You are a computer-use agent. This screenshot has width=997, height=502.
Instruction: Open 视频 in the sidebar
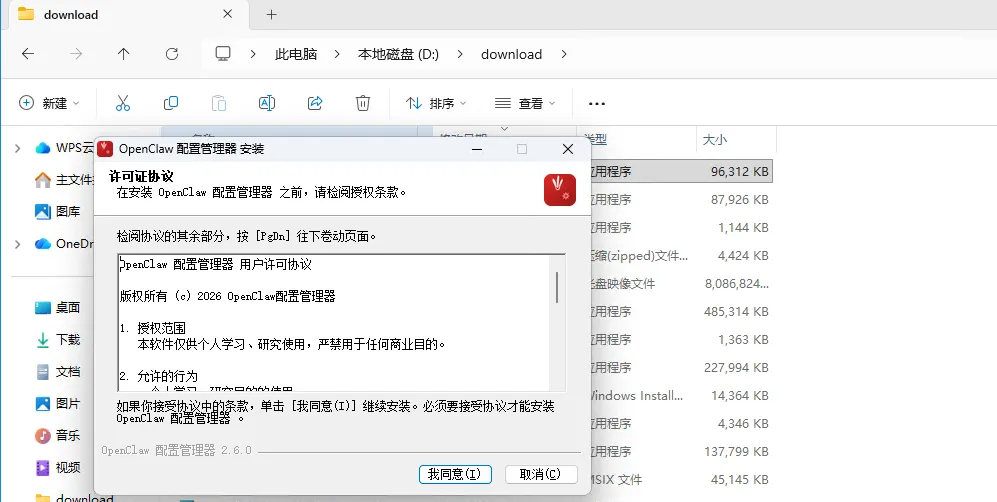click(58, 468)
